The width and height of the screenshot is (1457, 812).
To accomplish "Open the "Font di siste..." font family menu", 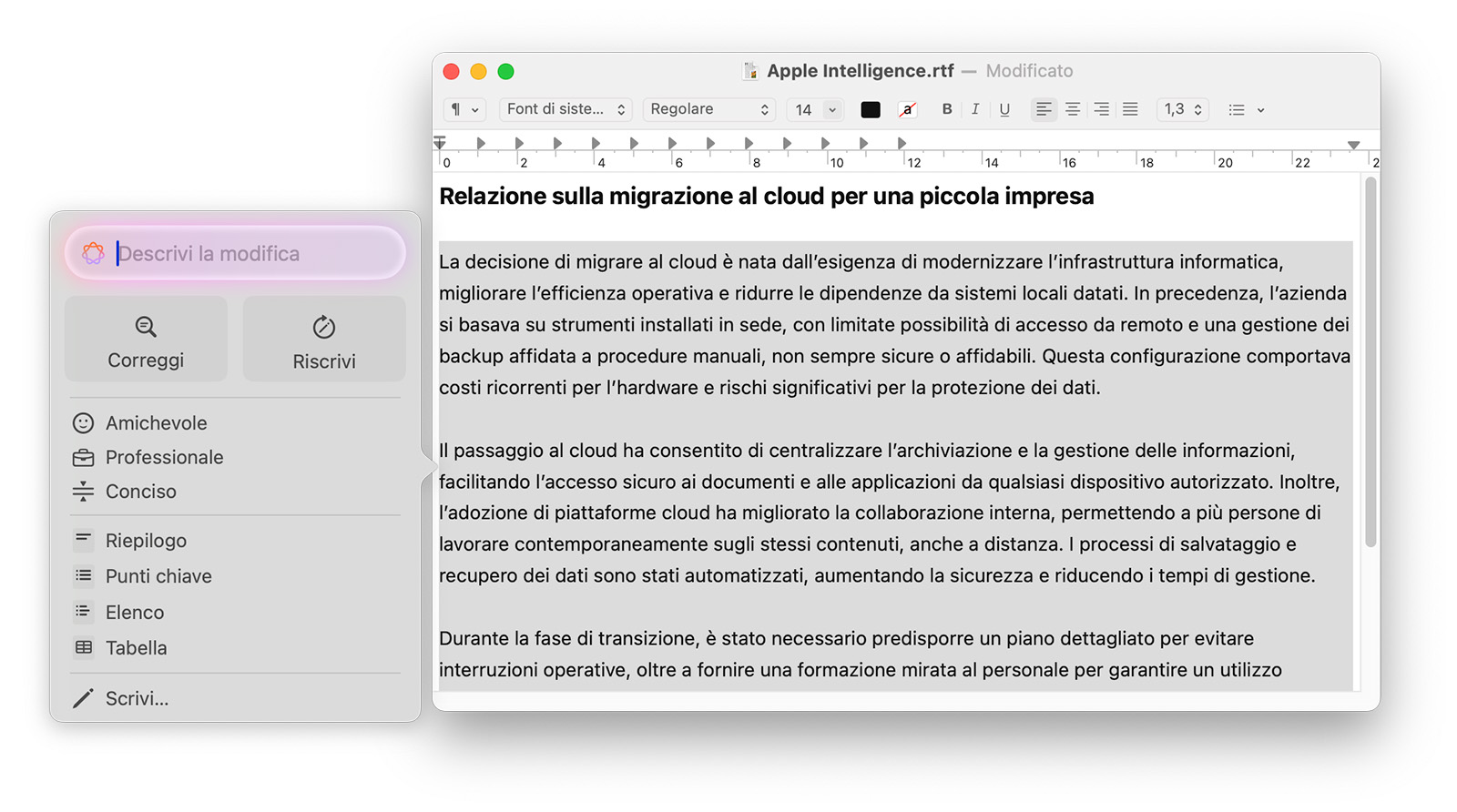I will coord(565,109).
